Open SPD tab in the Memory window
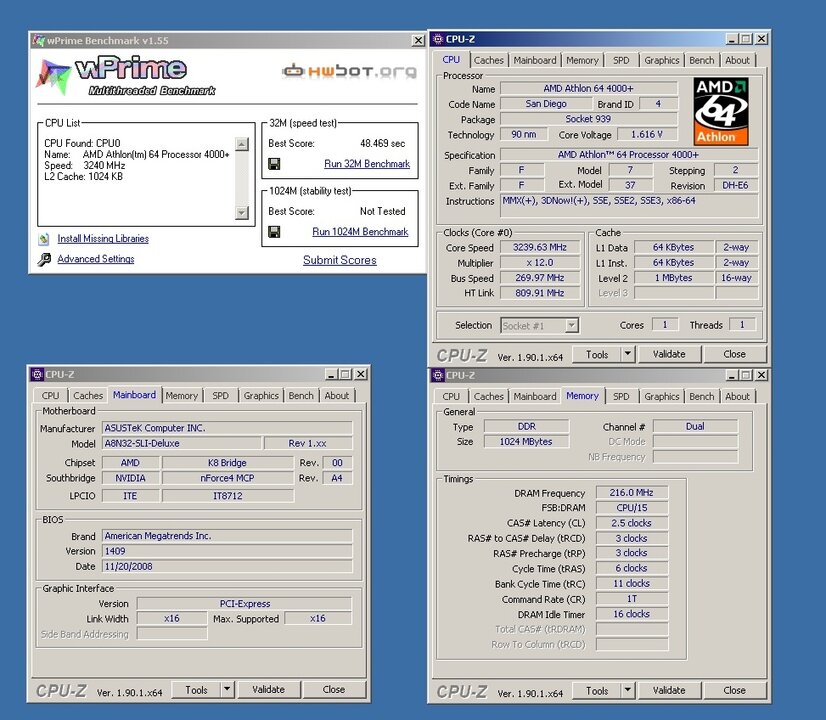826x720 pixels. [621, 396]
